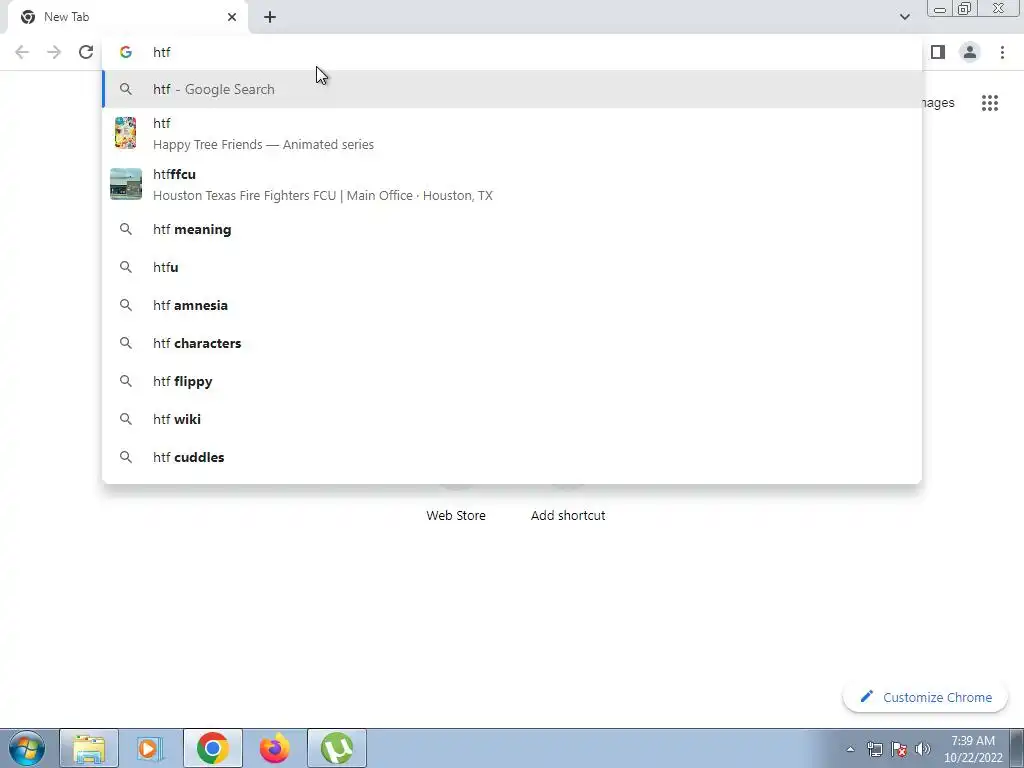
Task: Click the magnifier icon beside 'htf meaning'
Action: pyautogui.click(x=126, y=229)
